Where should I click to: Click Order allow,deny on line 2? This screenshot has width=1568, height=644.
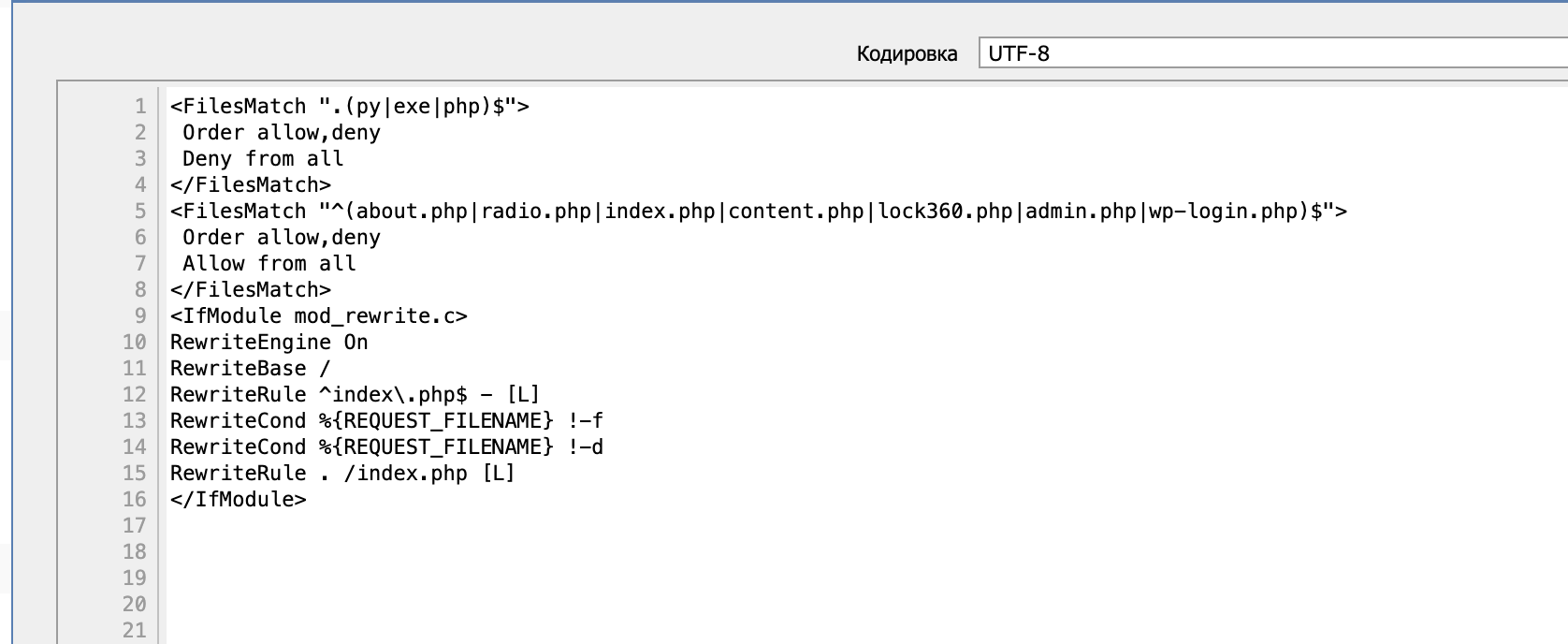tap(277, 132)
